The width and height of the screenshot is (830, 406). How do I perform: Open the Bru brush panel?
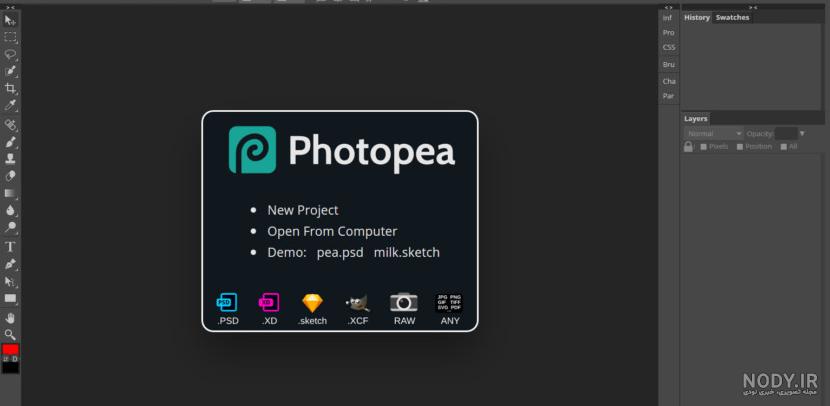669,65
